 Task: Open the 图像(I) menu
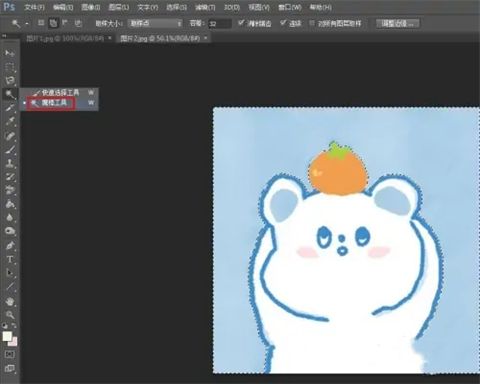[91, 7]
